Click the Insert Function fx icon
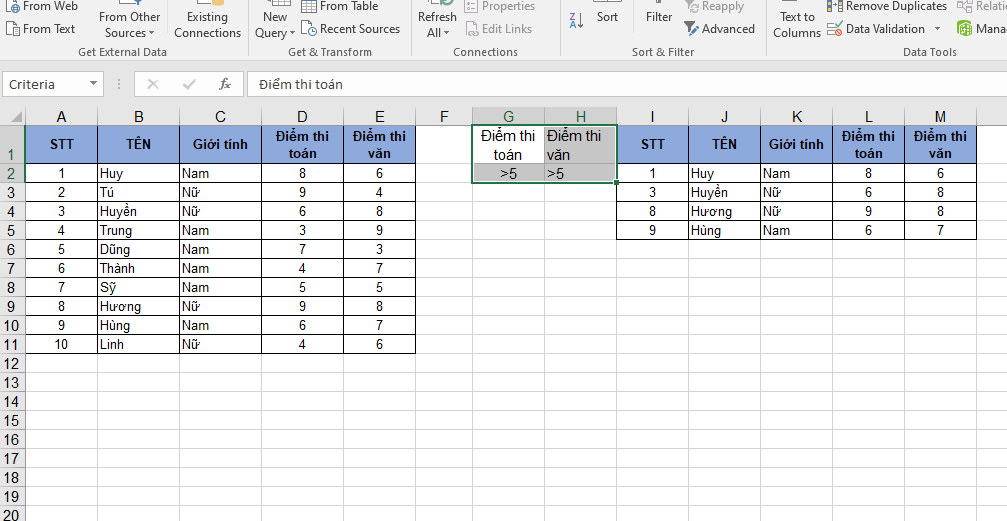The width and height of the screenshot is (1007, 521). click(225, 84)
